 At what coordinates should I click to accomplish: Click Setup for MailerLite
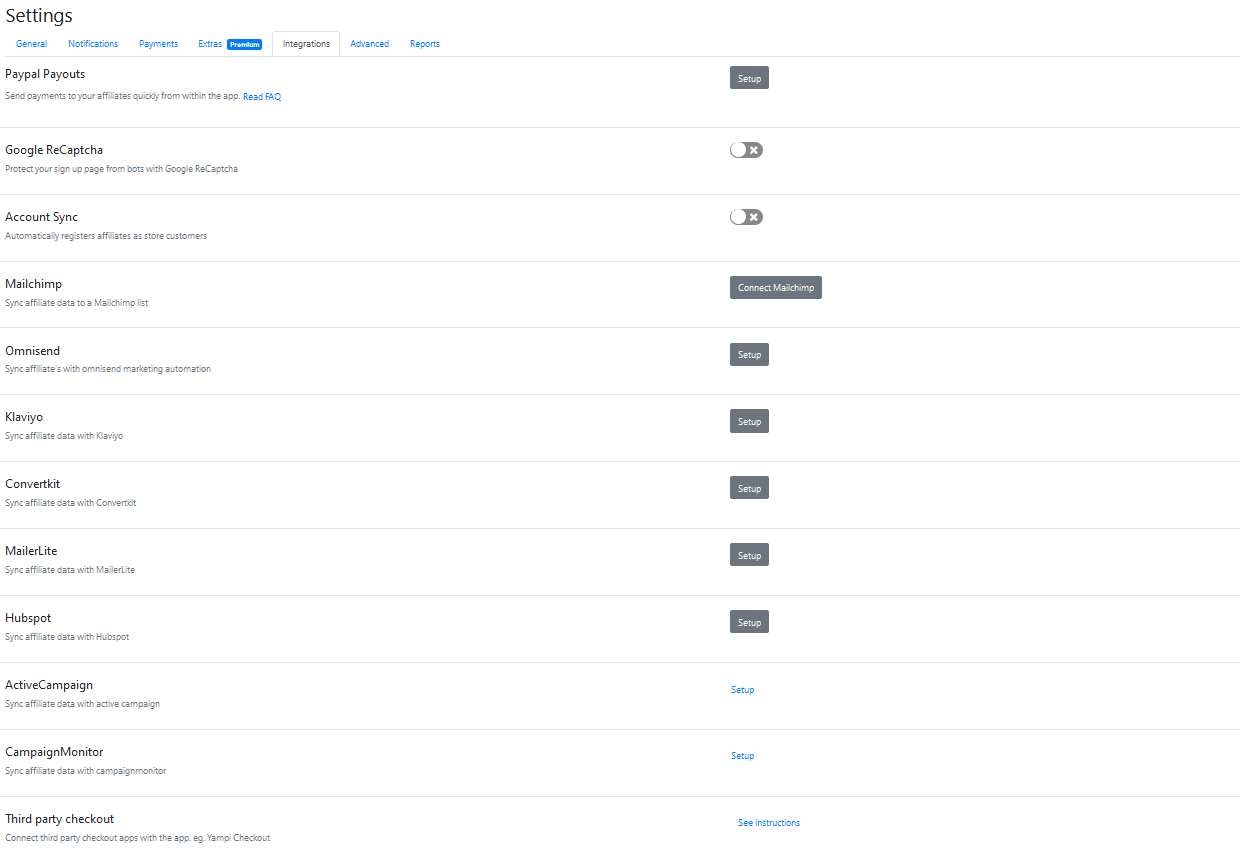point(749,556)
